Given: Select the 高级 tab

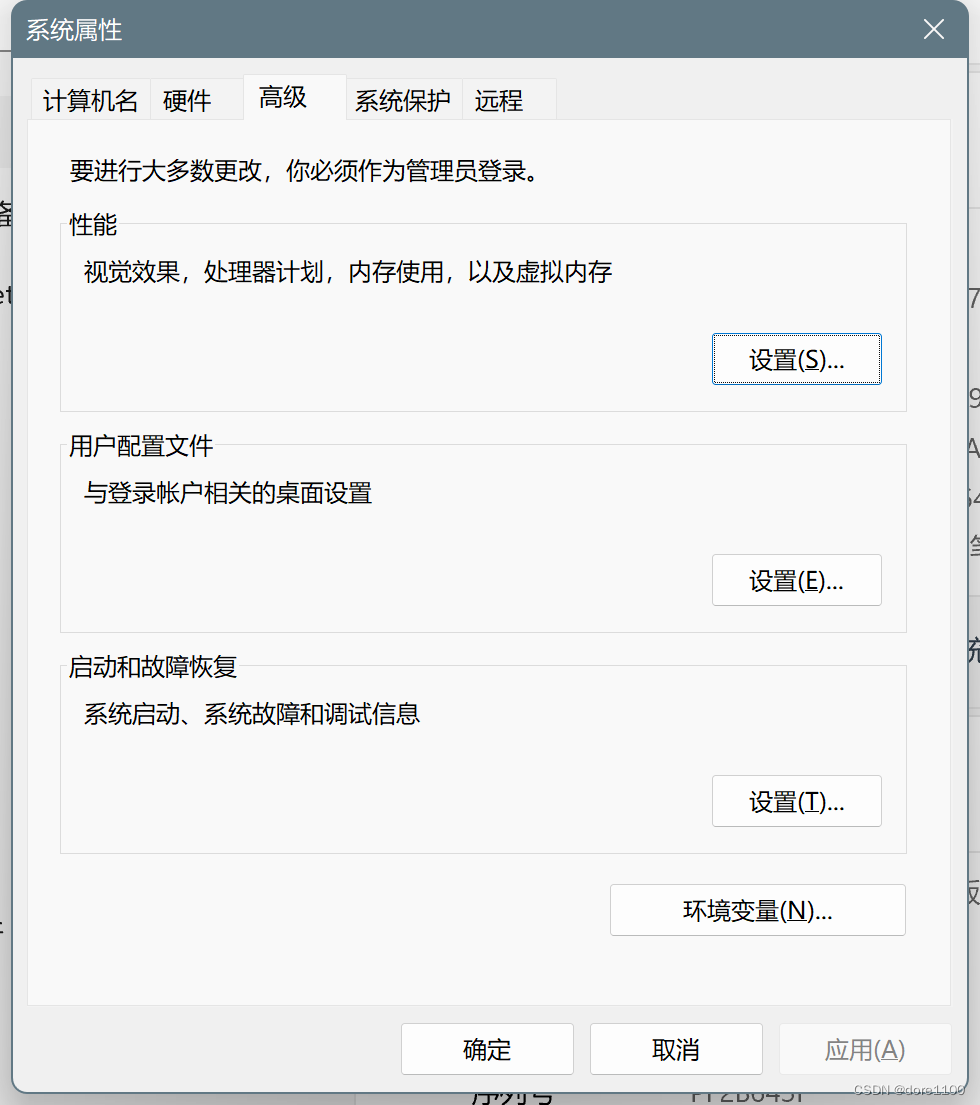Looking at the screenshot, I should point(294,97).
